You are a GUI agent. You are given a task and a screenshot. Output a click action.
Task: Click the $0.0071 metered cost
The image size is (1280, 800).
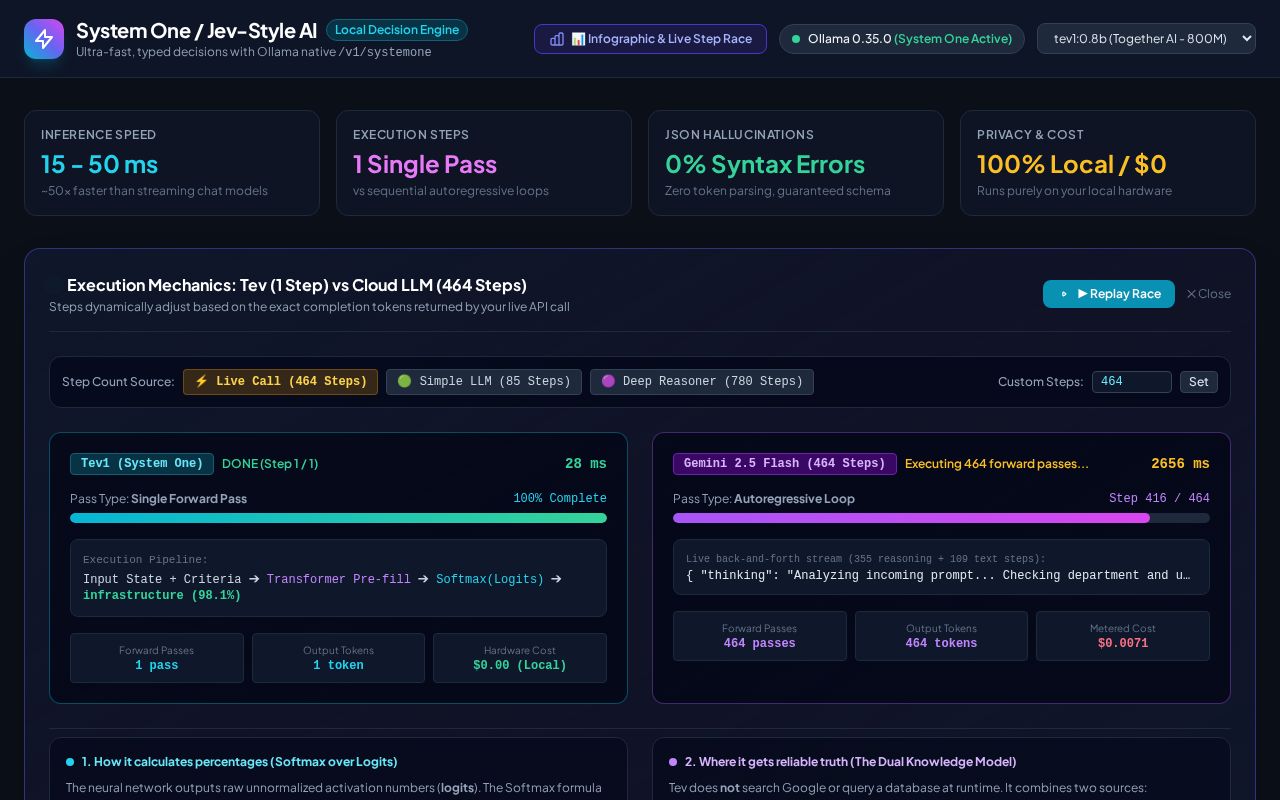pos(1123,644)
